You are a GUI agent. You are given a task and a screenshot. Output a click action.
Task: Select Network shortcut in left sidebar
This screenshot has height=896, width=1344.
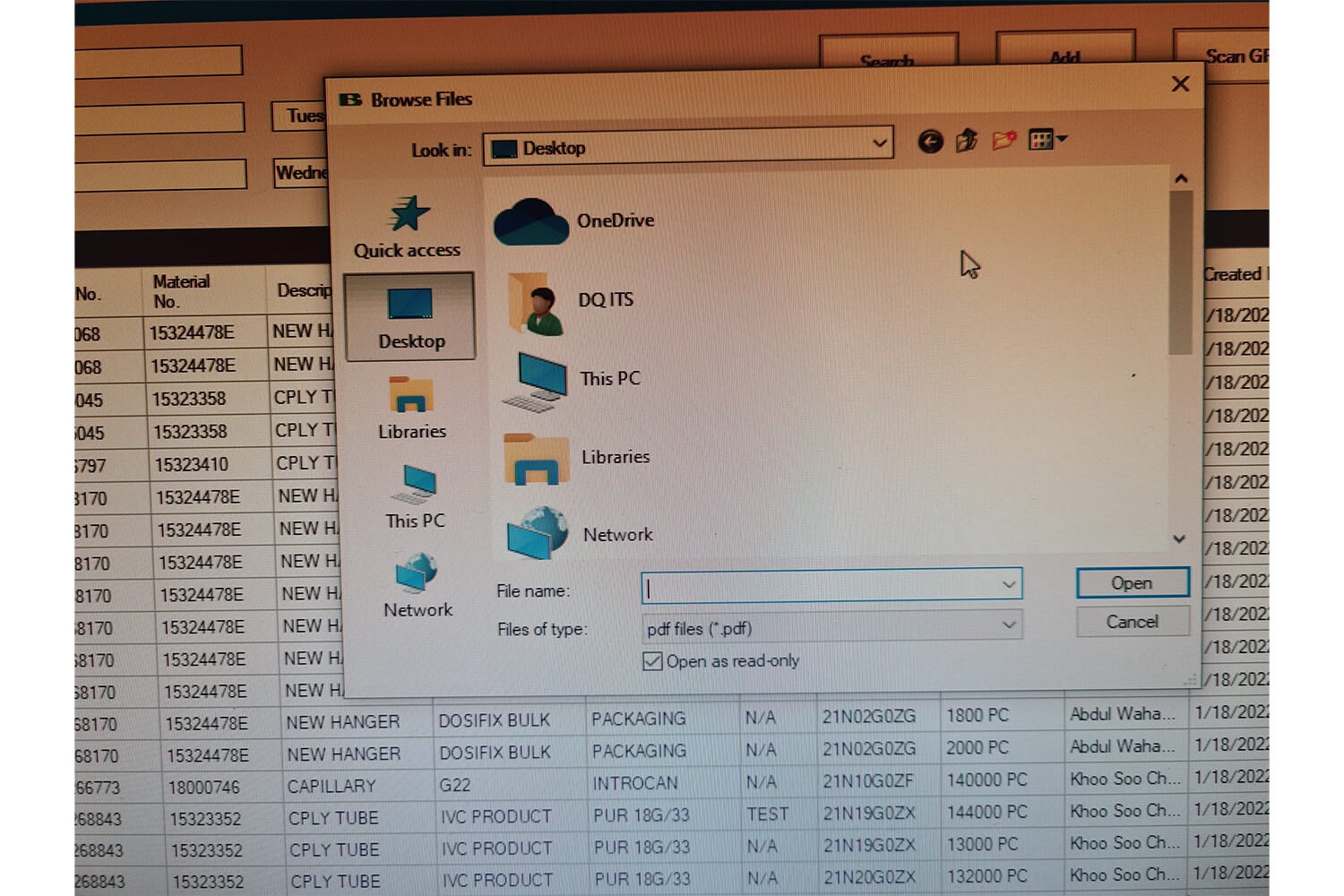coord(417,586)
